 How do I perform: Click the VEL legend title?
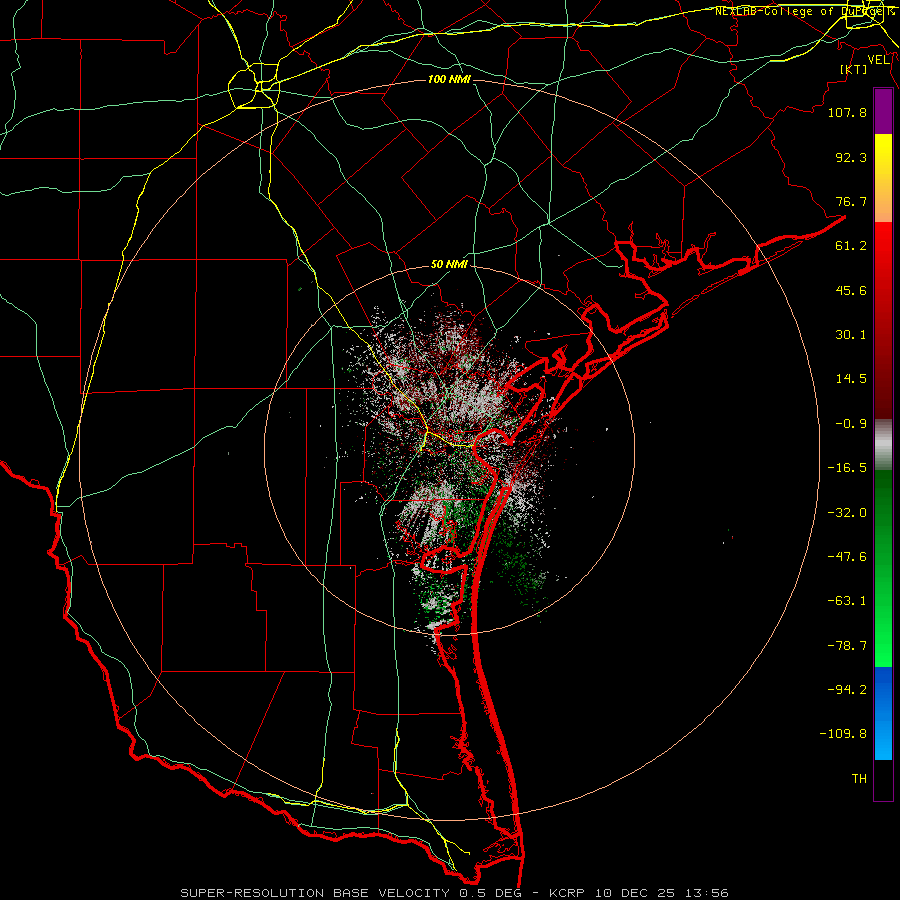(x=878, y=59)
